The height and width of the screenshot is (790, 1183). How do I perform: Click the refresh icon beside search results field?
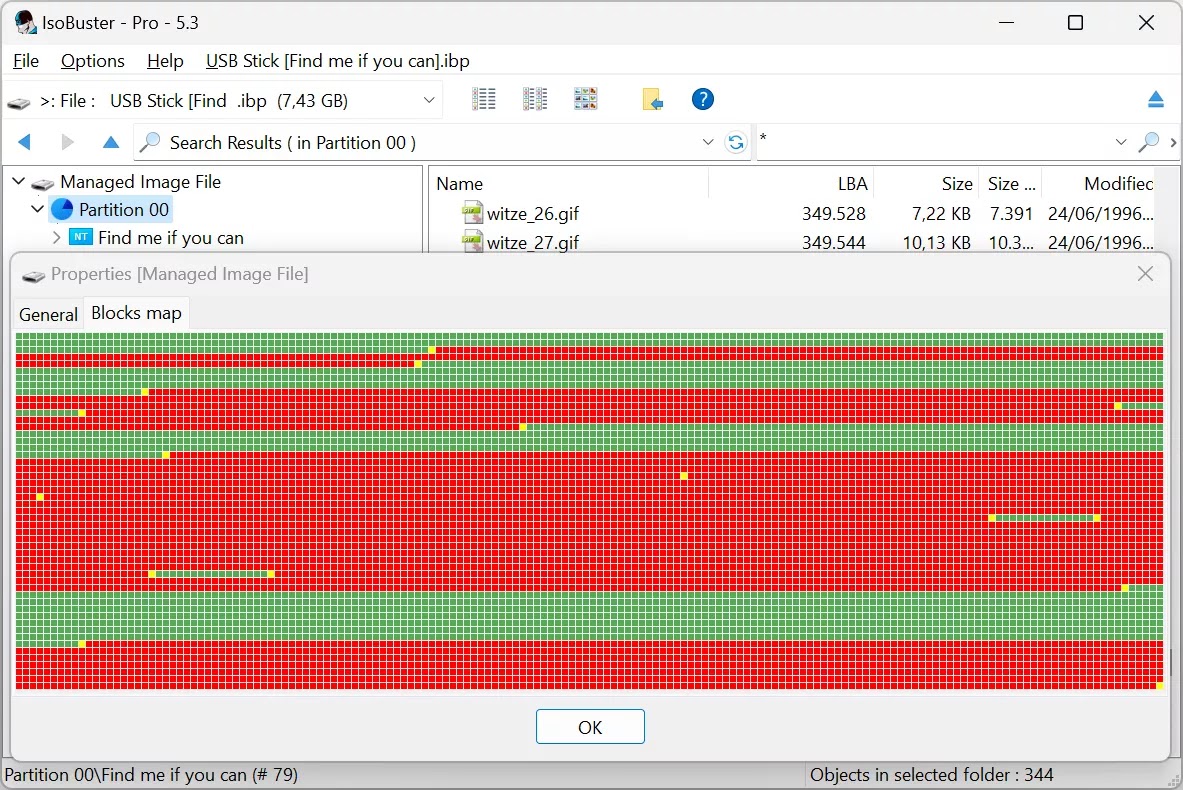(737, 142)
